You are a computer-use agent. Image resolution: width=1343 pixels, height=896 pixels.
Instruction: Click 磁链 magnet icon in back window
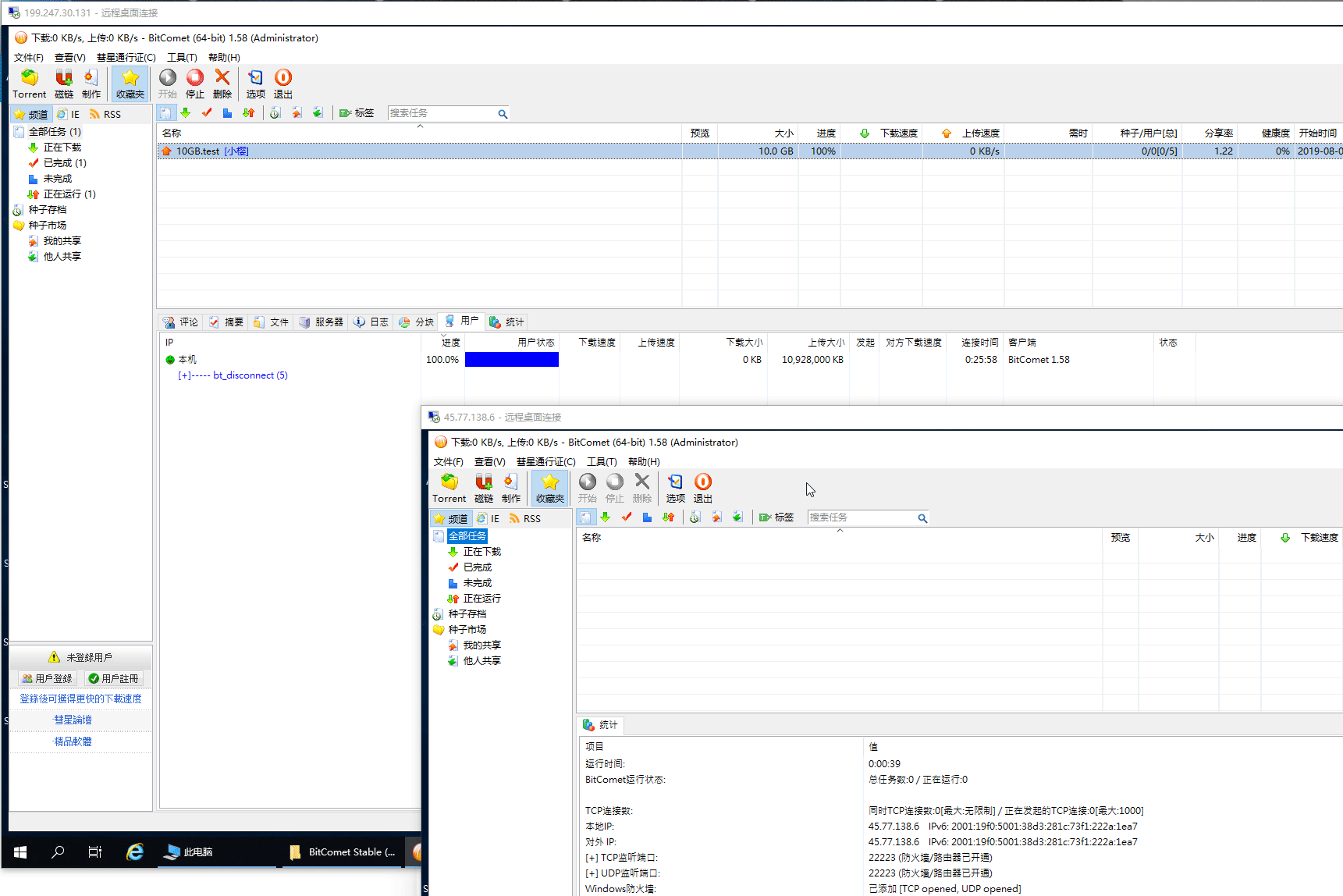tap(64, 84)
